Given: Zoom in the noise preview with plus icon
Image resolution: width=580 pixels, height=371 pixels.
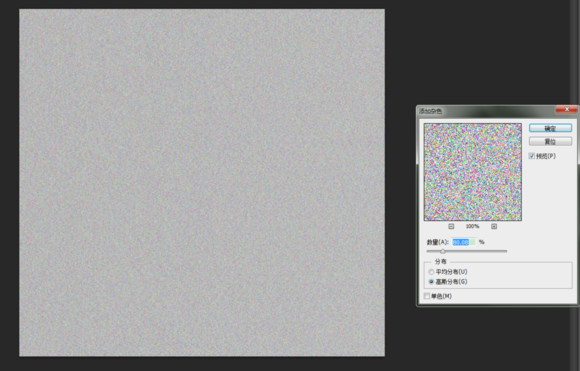Looking at the screenshot, I should (x=494, y=226).
